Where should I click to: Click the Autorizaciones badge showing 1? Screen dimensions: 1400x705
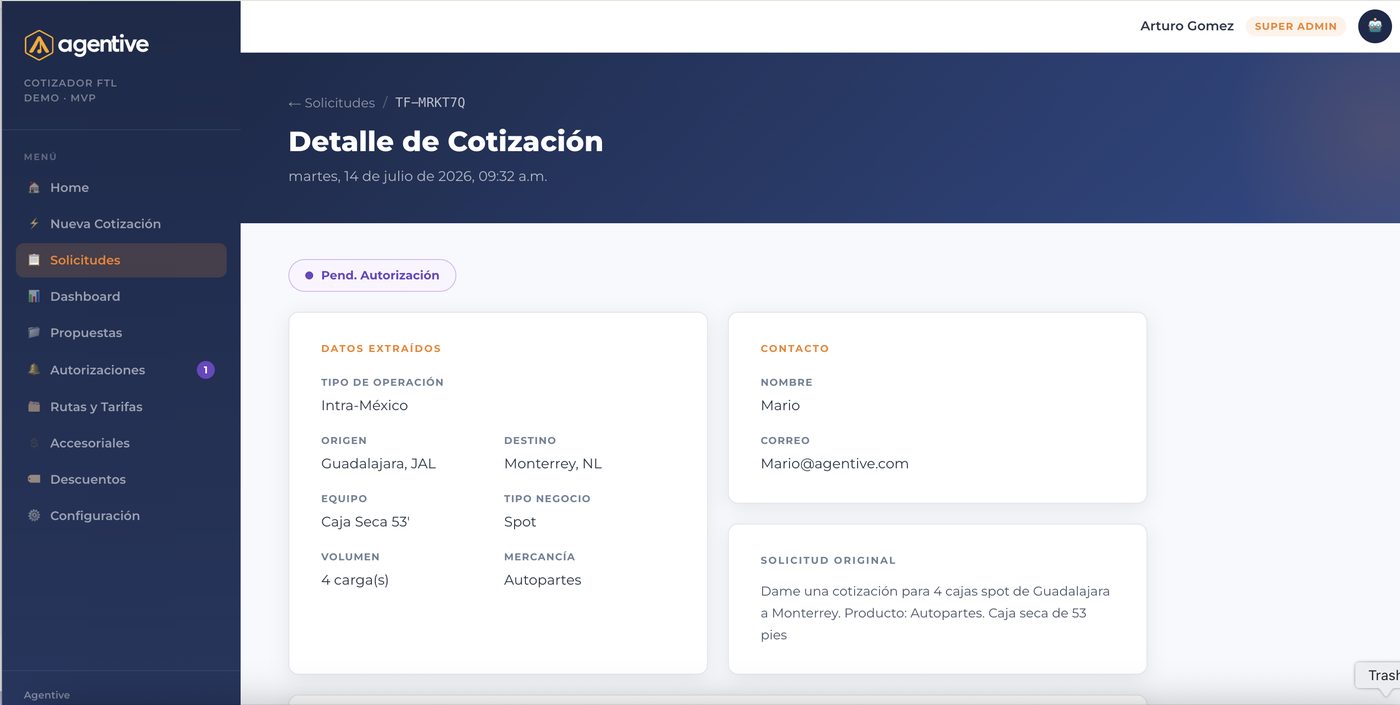pos(205,370)
